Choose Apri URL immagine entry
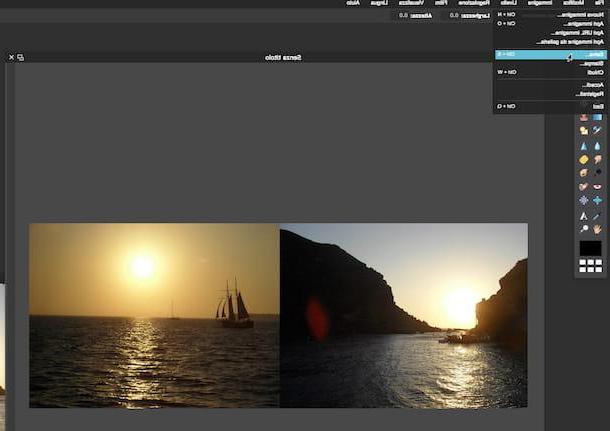The image size is (610, 431). tap(550, 33)
